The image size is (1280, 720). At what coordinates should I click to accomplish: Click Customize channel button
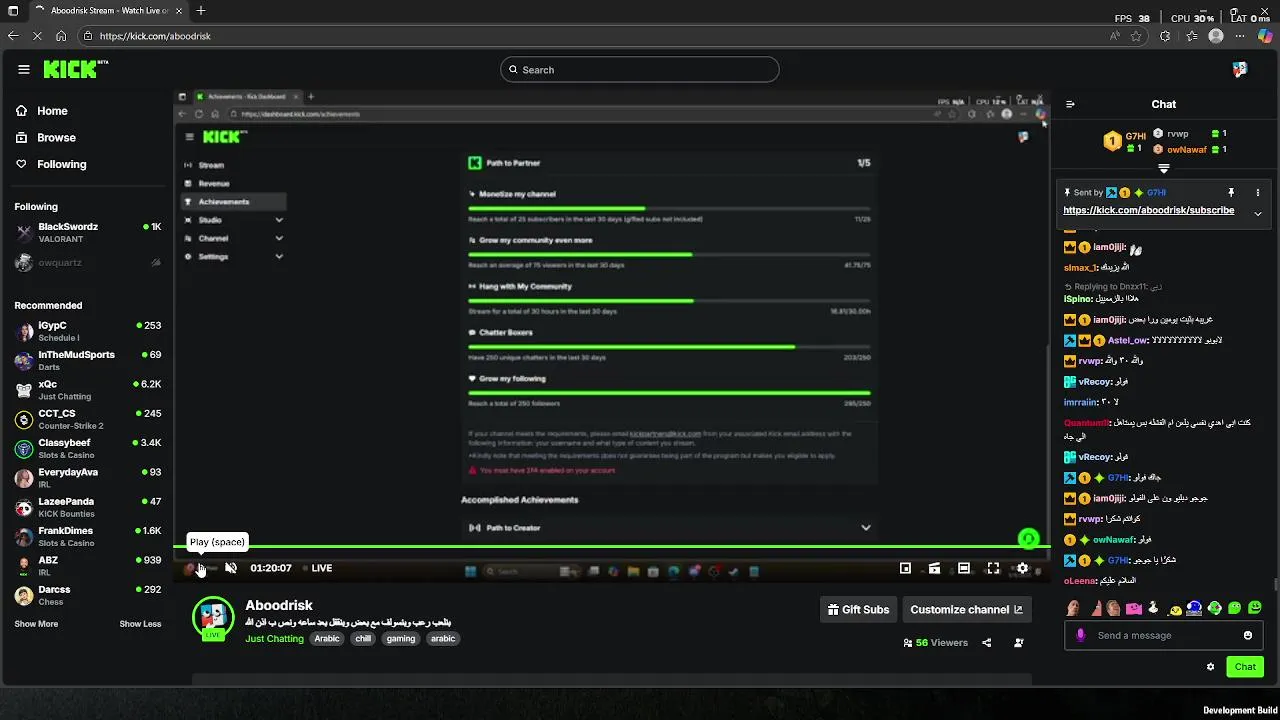[x=966, y=609]
